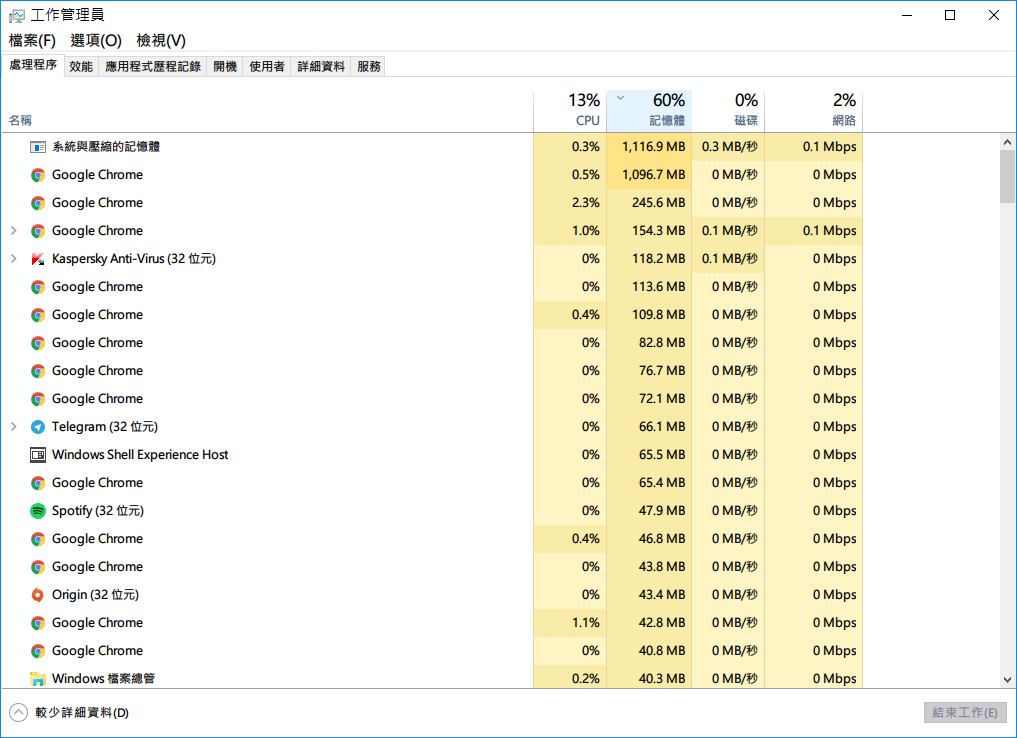Screen dimensions: 1017x738
Task: Select the Windows Shell Experience Host name
Action: pos(140,455)
